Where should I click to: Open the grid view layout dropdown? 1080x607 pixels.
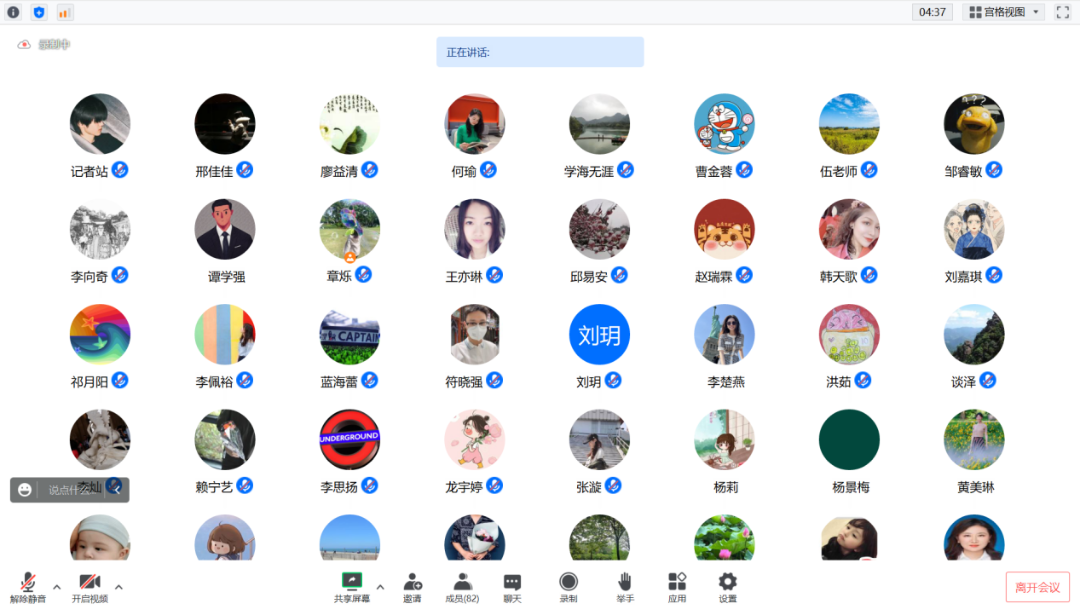pos(1004,12)
